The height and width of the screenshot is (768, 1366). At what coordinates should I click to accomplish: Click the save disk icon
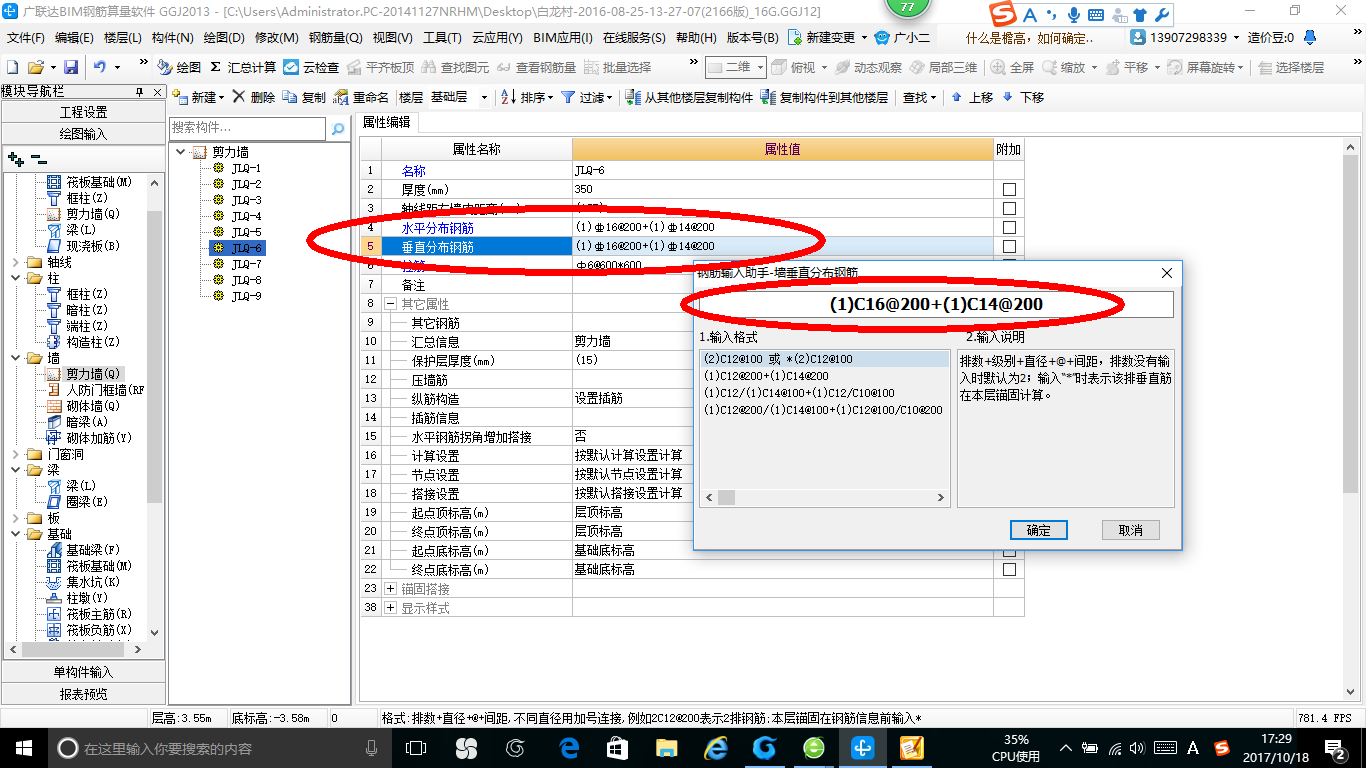71,67
